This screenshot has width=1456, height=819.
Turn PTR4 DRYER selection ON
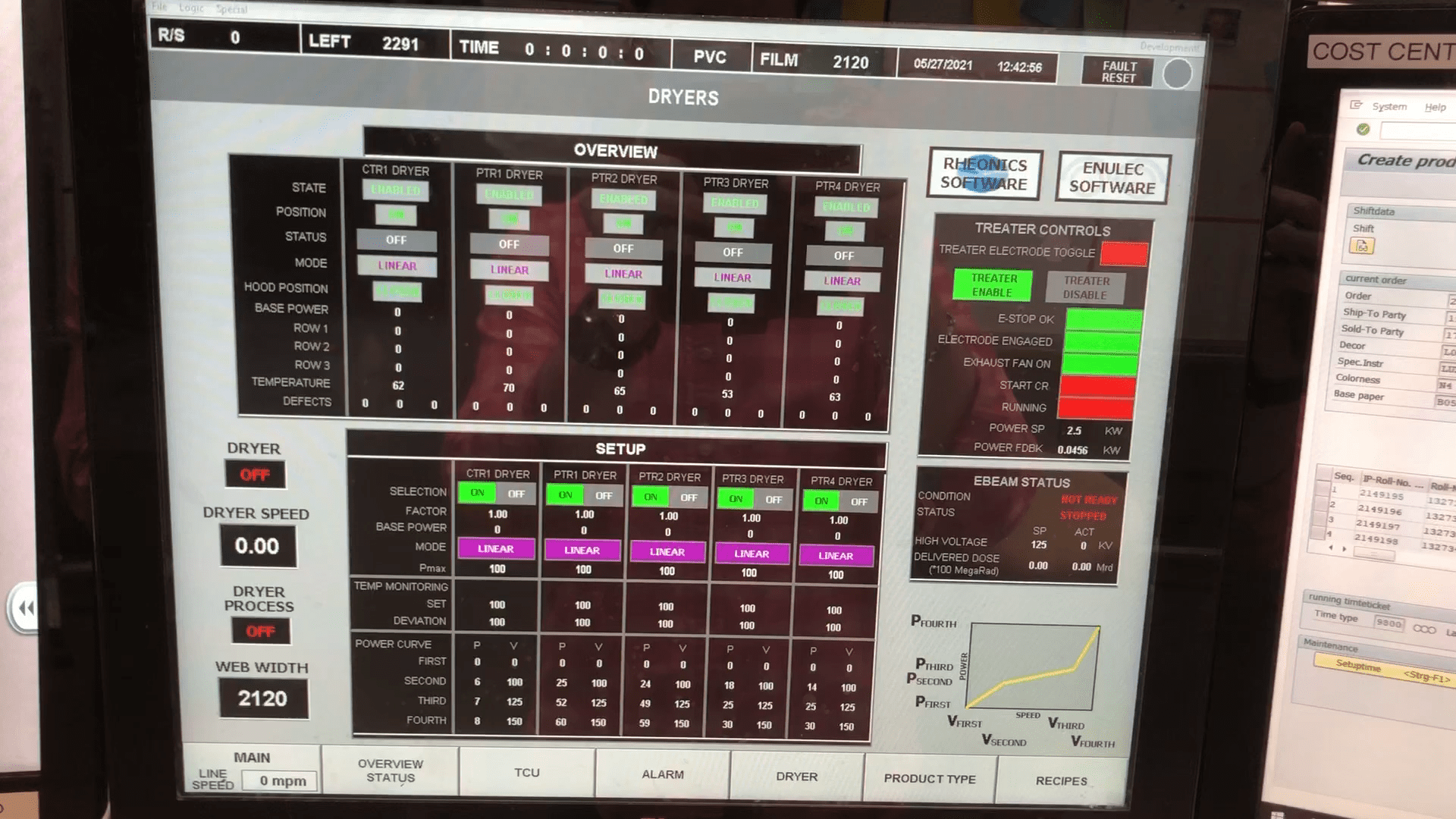(x=821, y=501)
